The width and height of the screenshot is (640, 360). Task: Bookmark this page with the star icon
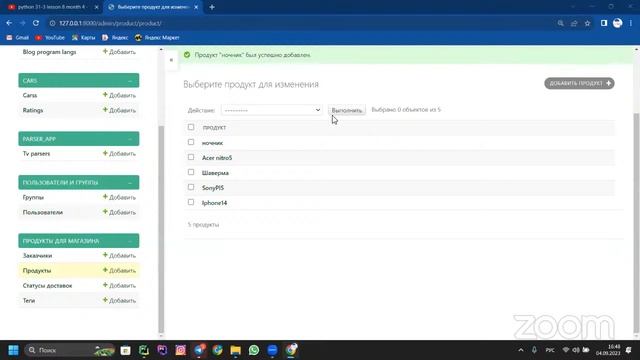coord(587,23)
